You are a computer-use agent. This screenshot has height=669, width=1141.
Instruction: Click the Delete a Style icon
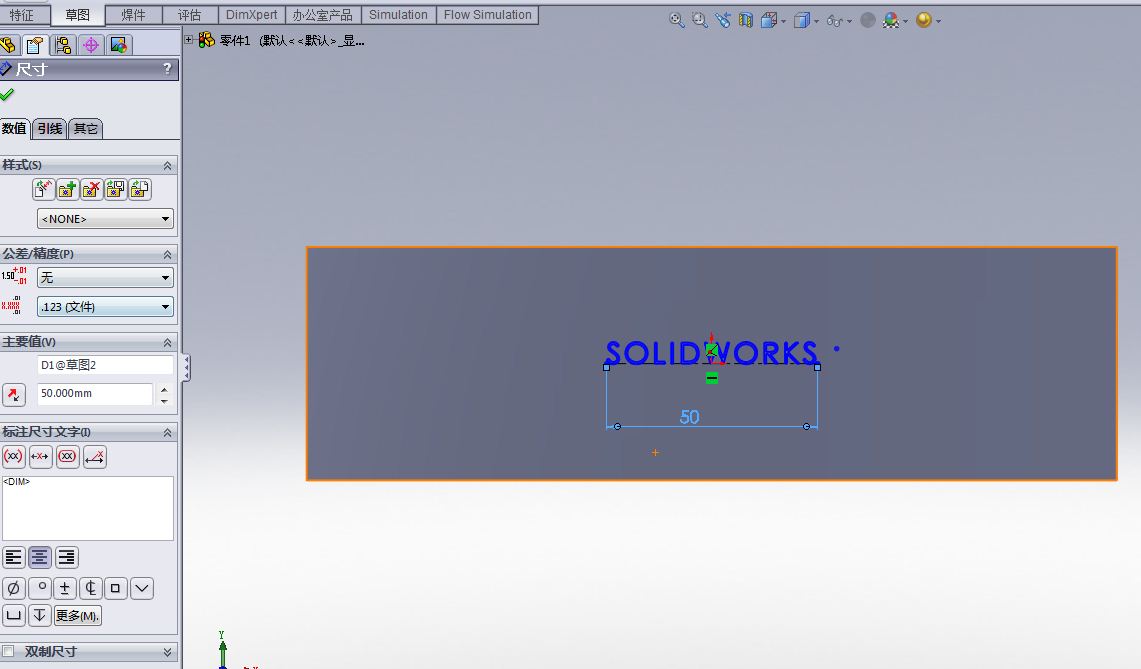[x=91, y=189]
